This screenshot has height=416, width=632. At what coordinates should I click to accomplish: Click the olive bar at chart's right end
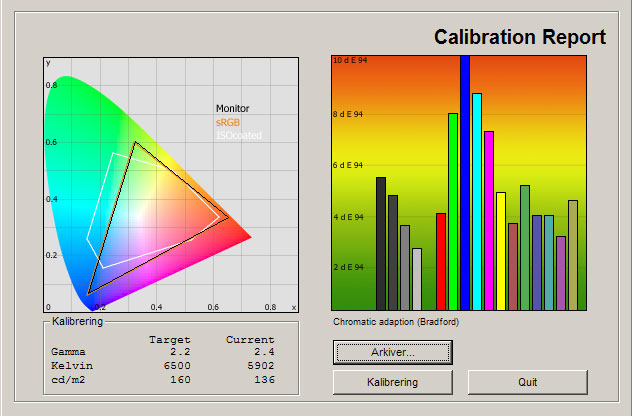573,255
